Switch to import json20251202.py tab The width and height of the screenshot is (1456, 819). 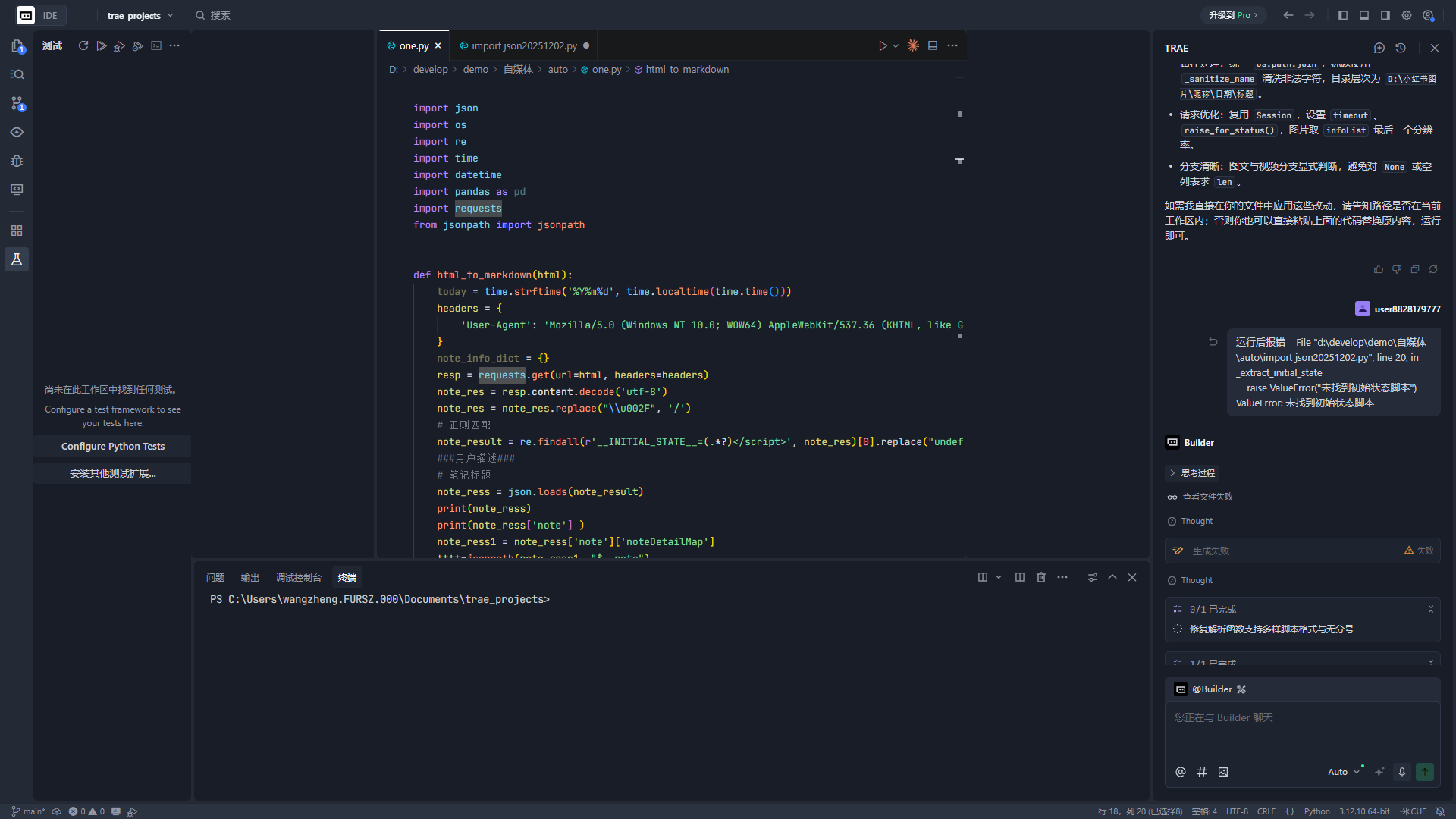click(x=524, y=46)
